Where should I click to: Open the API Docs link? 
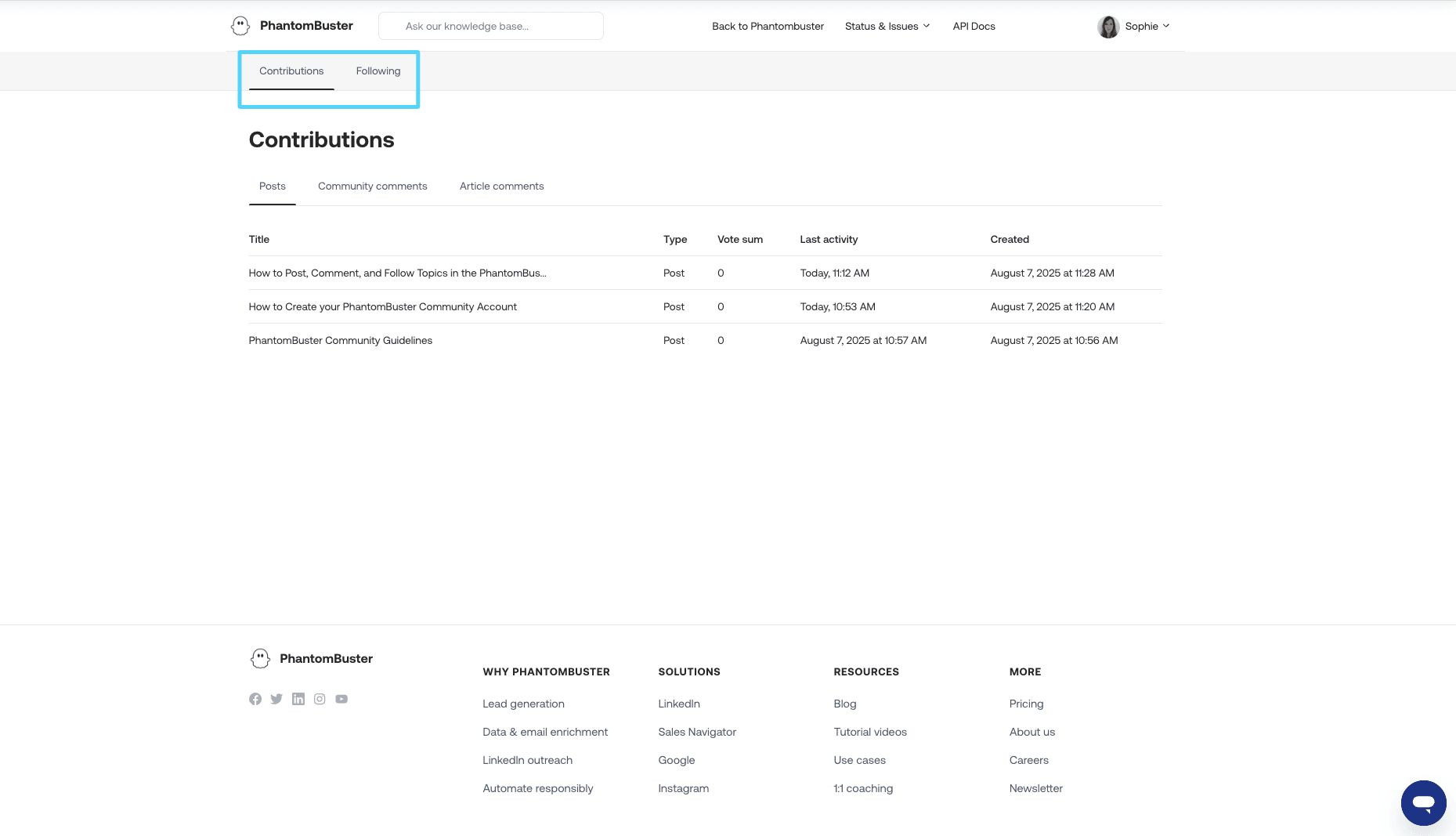(x=974, y=26)
